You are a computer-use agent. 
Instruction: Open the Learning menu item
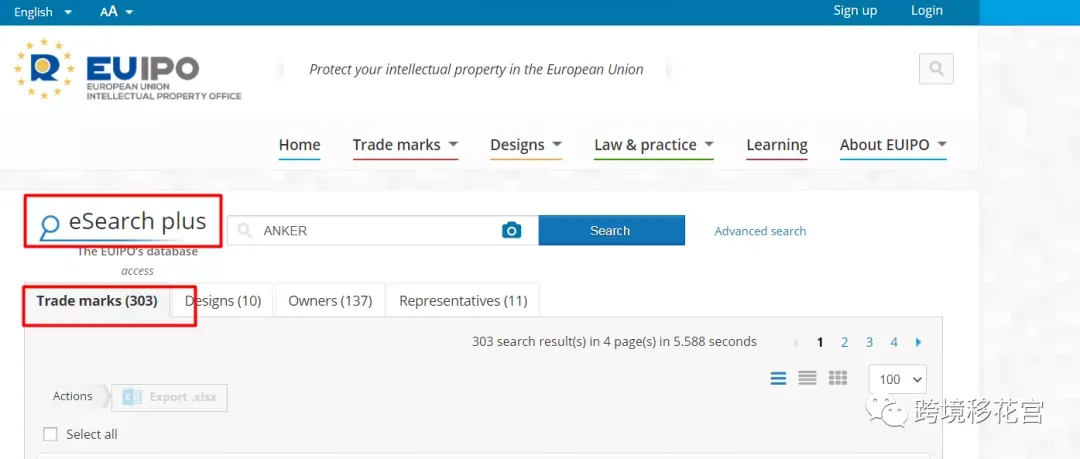[777, 145]
